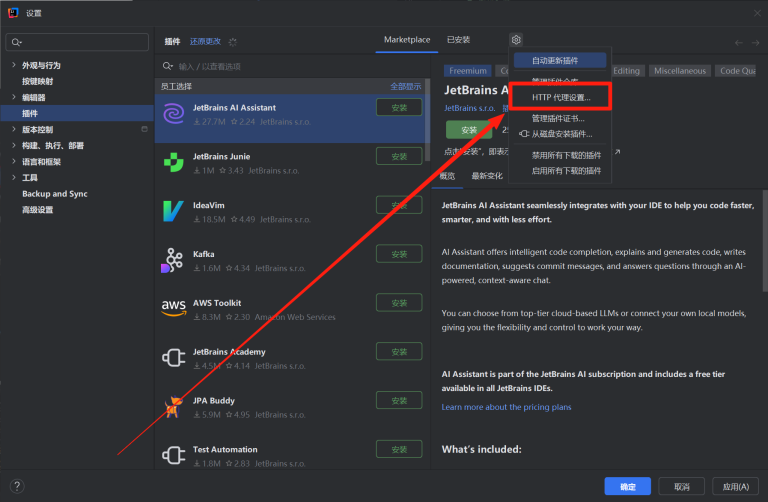Screen dimensions: 768x502
Task: Click 安装 button for IdeaVim
Action: [399, 205]
